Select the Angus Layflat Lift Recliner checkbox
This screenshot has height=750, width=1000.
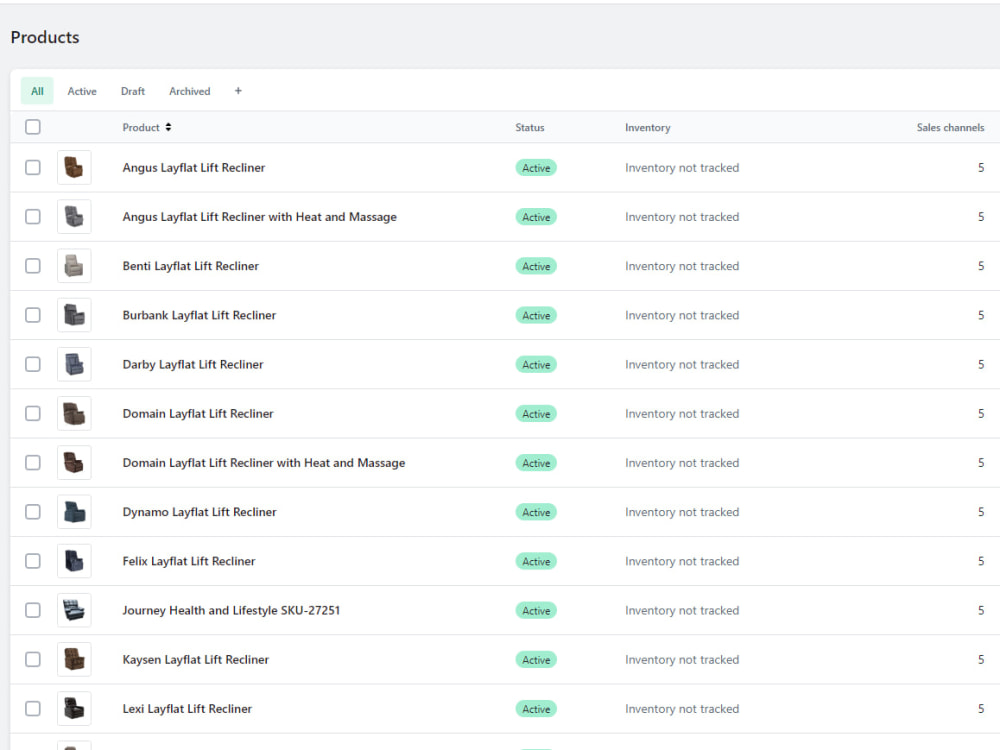(x=33, y=168)
